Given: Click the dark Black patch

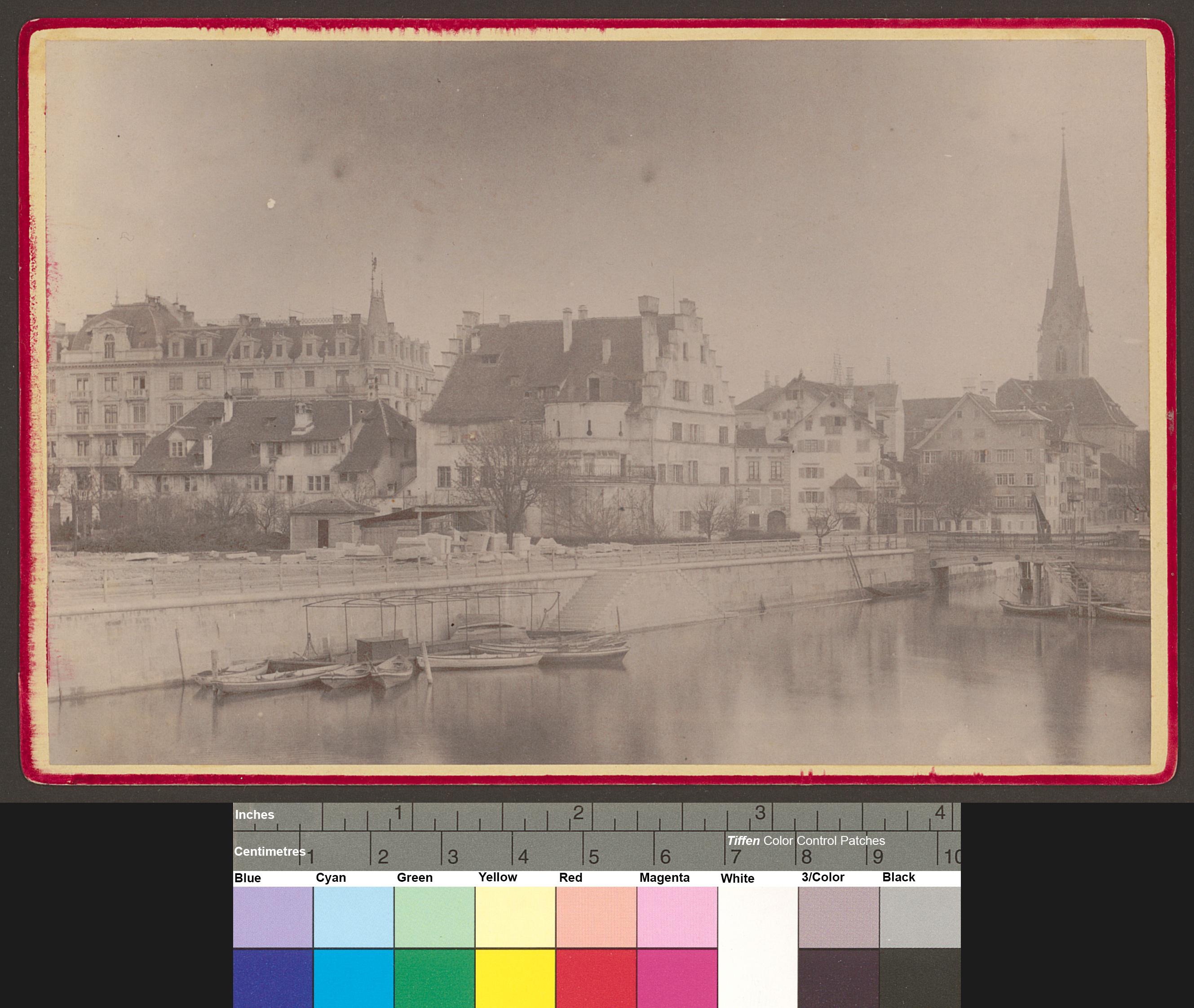Looking at the screenshot, I should pos(920,978).
